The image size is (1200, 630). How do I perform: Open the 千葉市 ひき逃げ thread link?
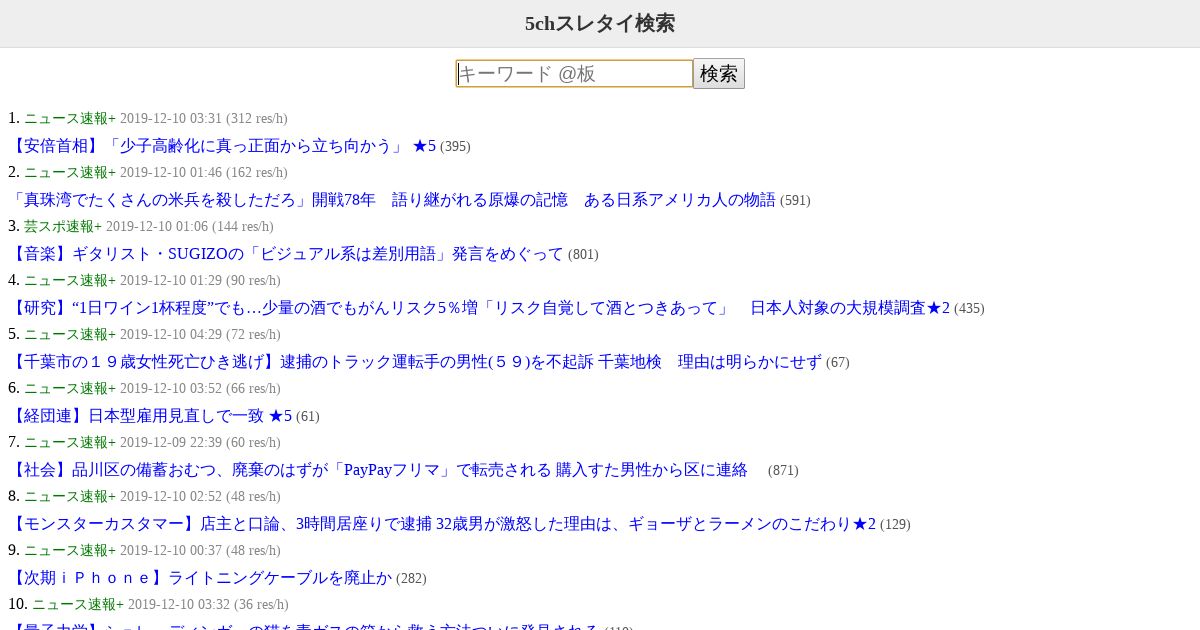coord(415,362)
